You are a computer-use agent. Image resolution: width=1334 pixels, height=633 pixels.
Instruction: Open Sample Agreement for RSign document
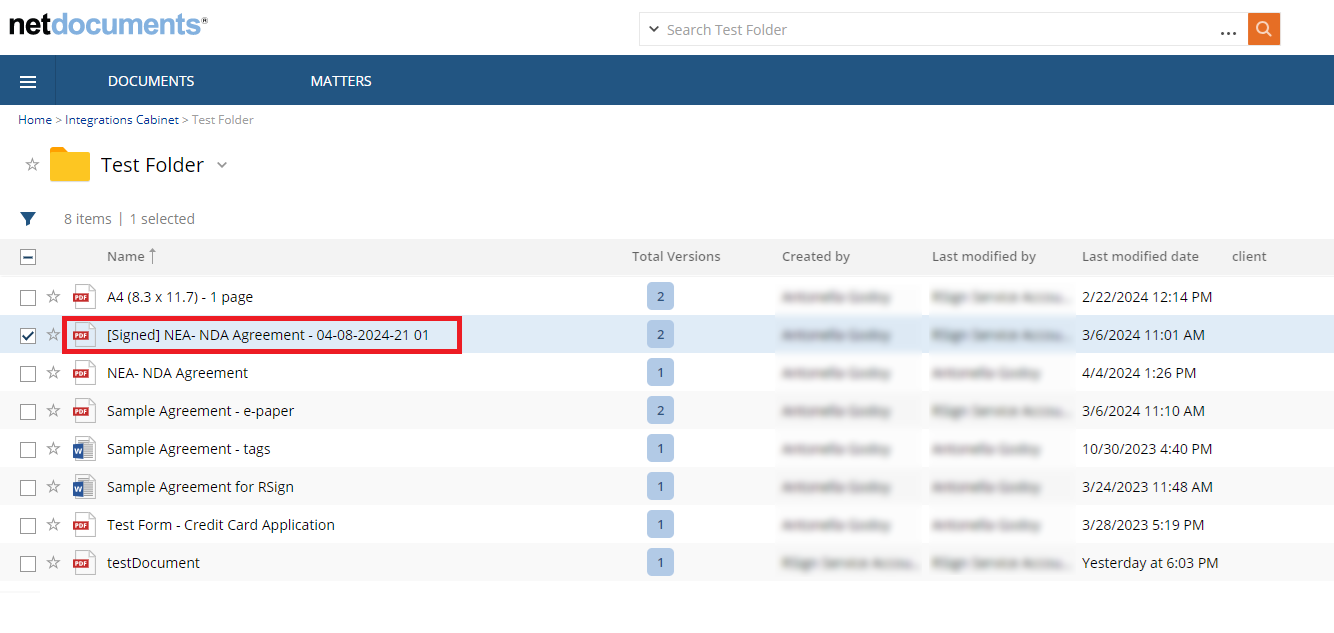point(200,487)
